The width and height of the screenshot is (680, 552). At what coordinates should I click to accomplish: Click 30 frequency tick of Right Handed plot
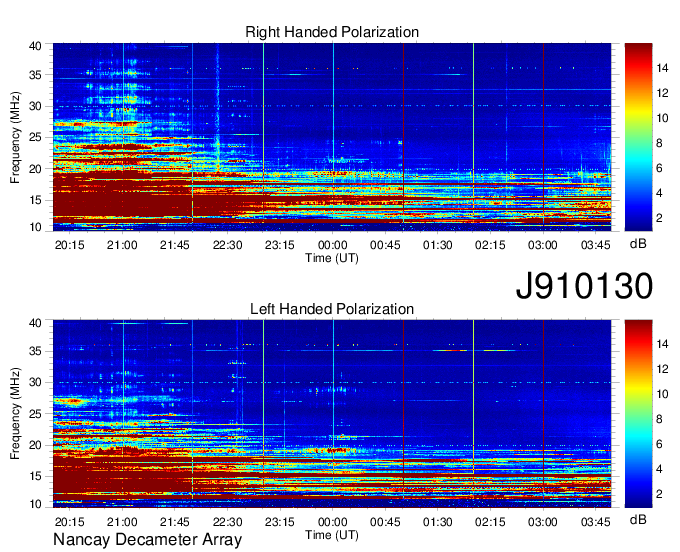[x=36, y=106]
